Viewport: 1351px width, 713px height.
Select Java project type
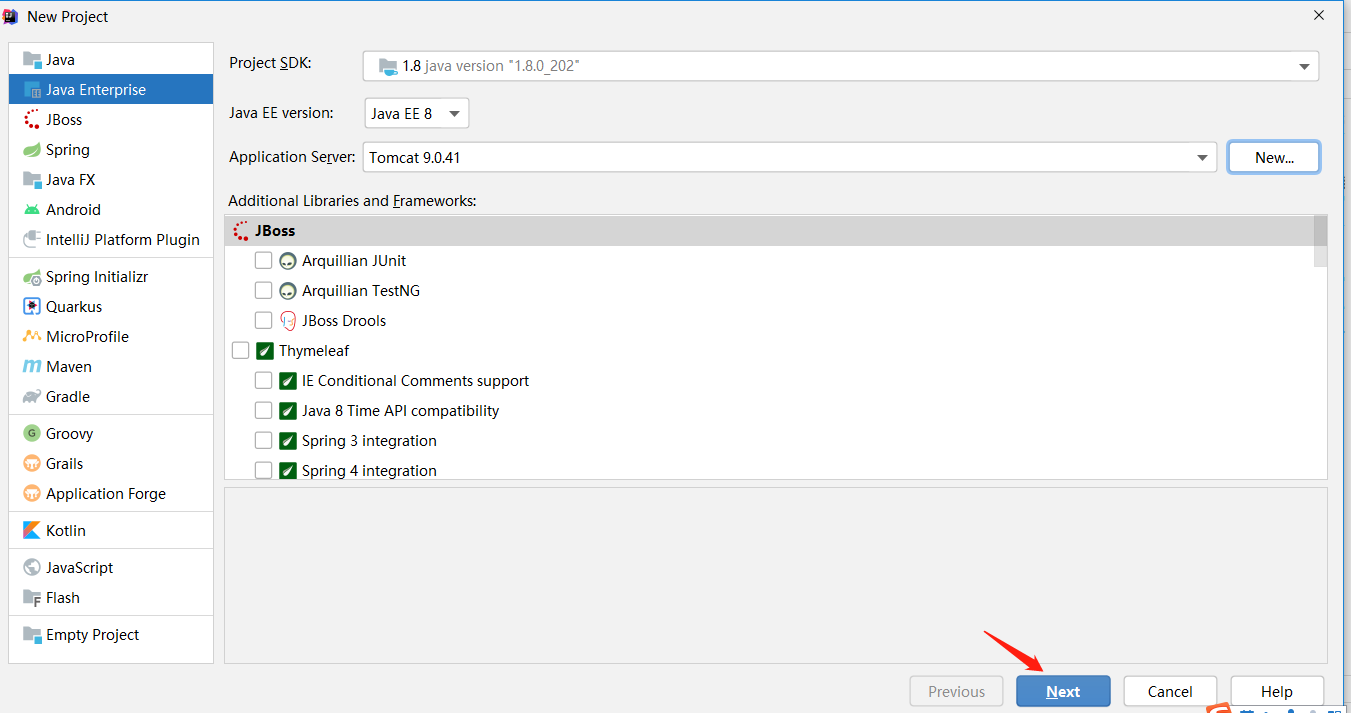(x=111, y=60)
